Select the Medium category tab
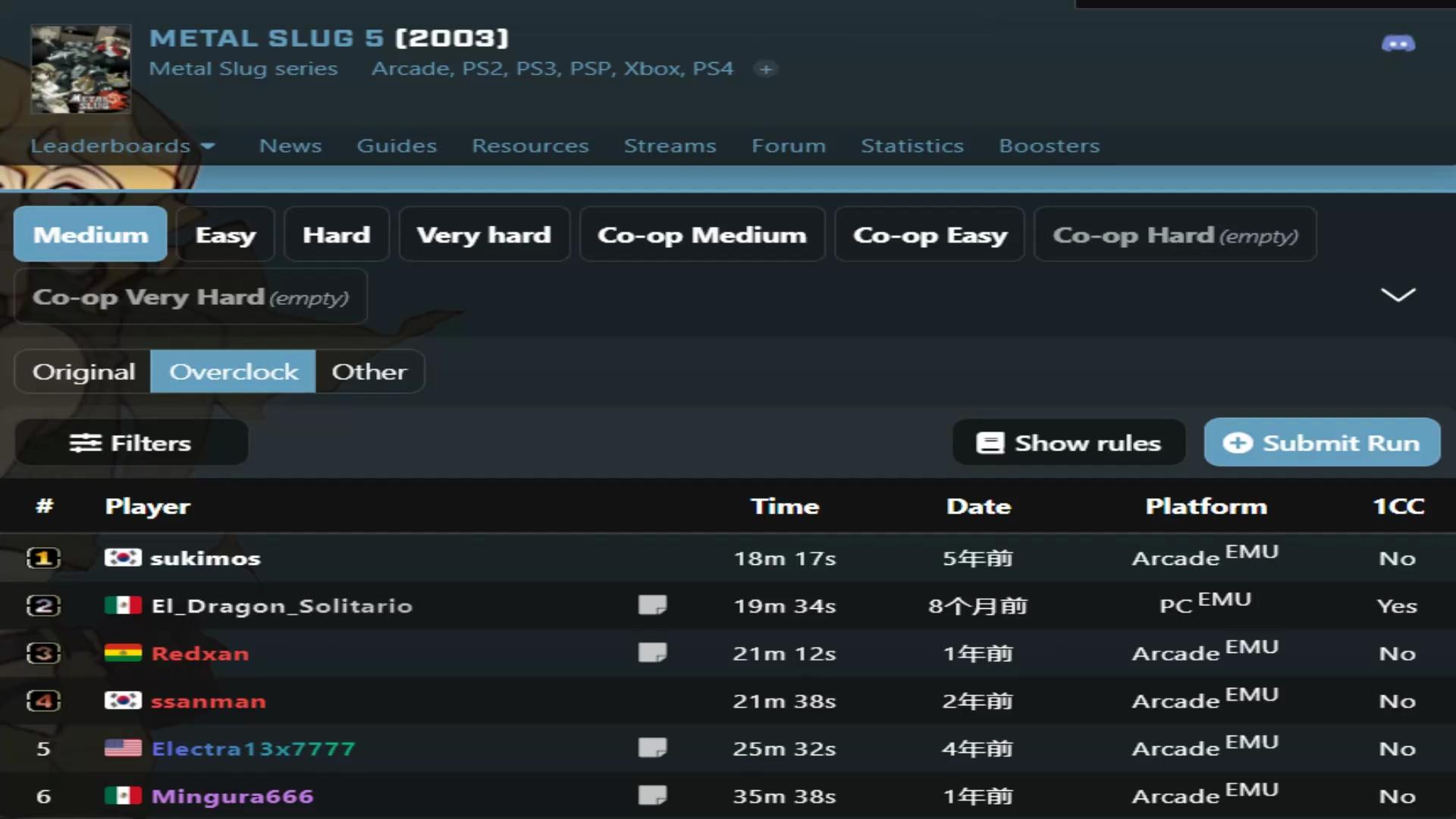 90,234
